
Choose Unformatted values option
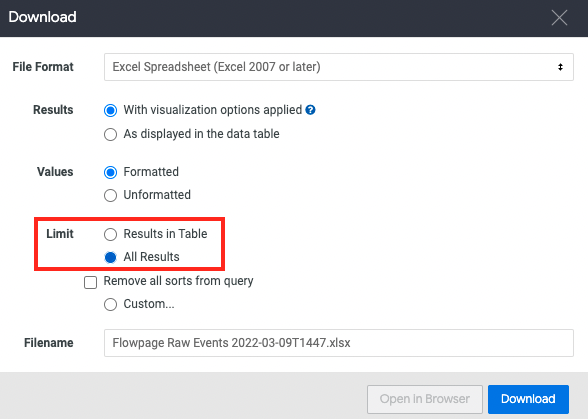(x=110, y=195)
